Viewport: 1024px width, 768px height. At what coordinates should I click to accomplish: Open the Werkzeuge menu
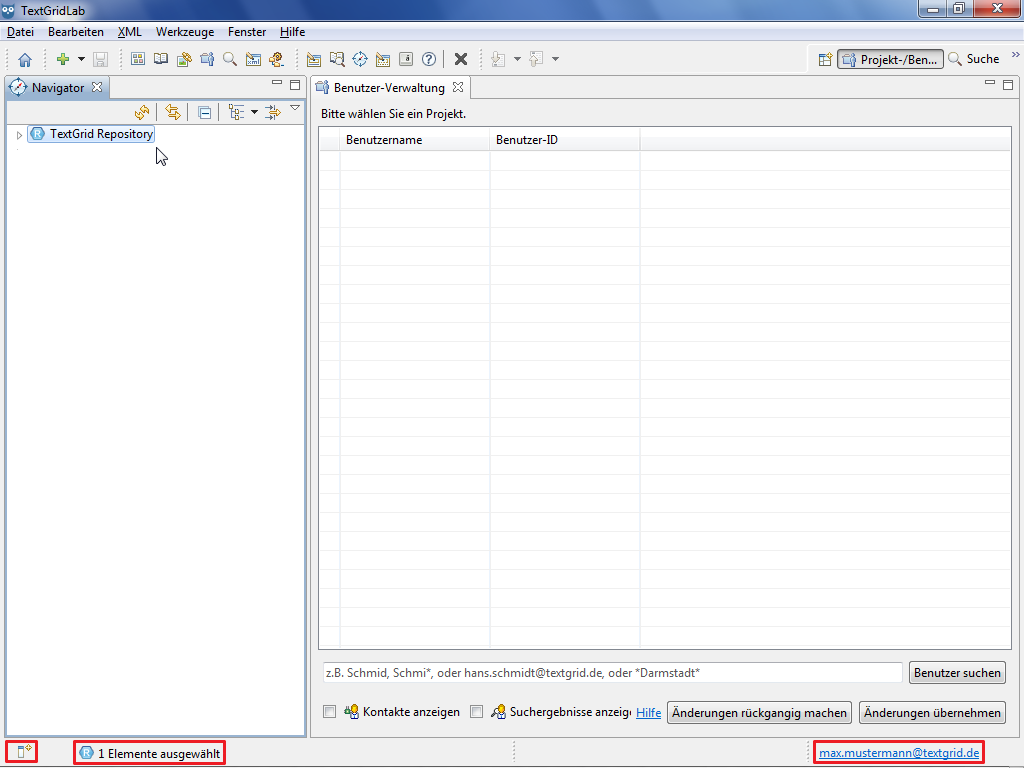[x=184, y=32]
